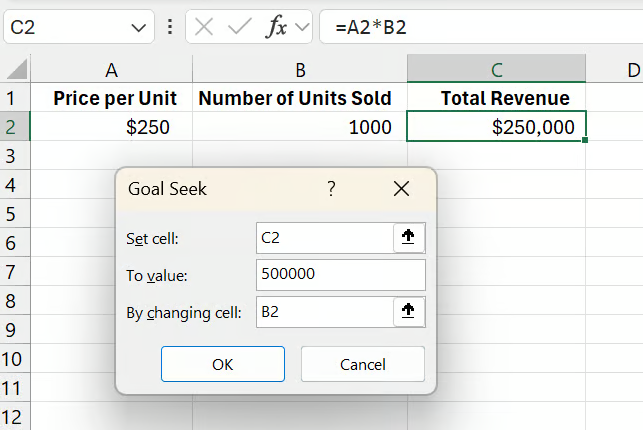Select column B header
Viewport: 643px width, 430px height.
coord(299,70)
